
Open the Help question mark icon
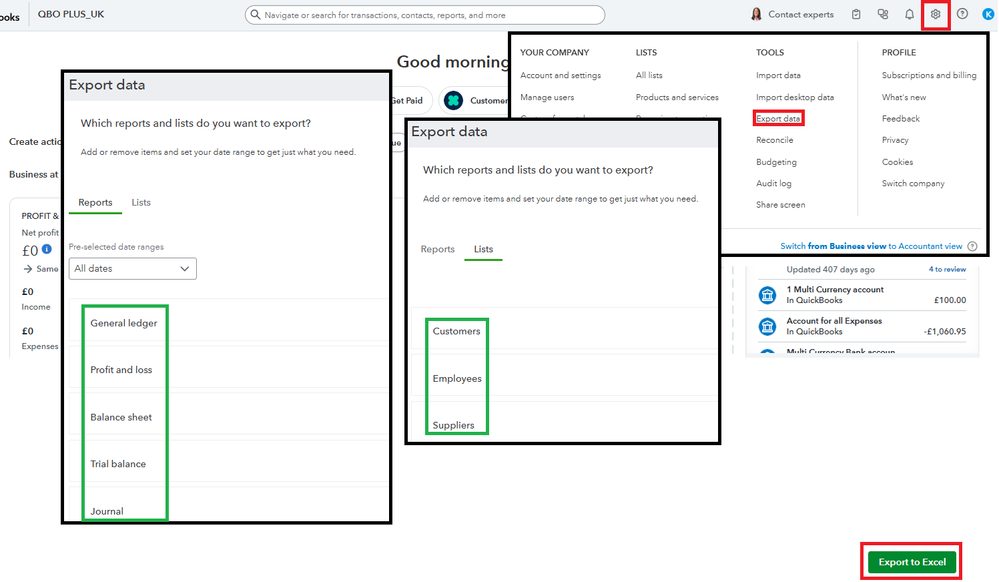coord(962,14)
